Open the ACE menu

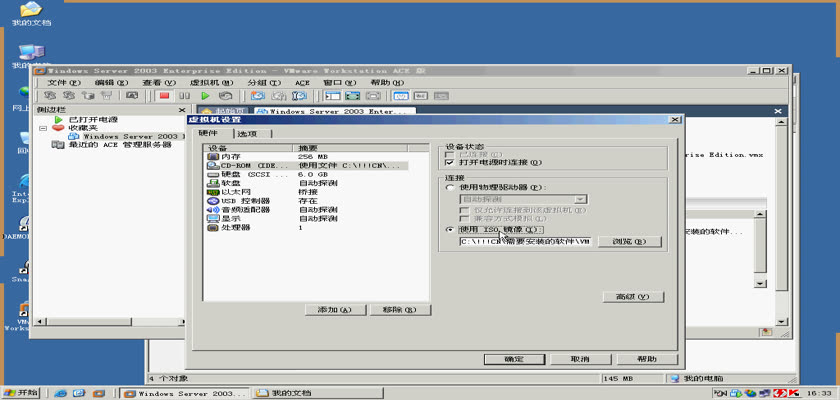point(302,82)
